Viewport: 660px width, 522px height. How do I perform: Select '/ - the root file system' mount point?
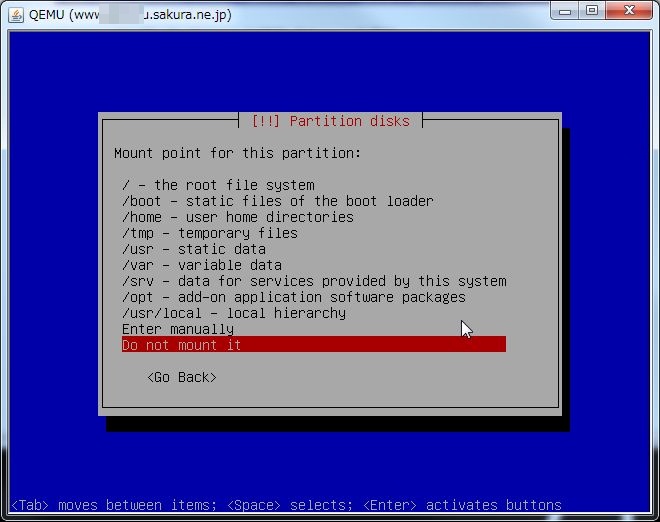218,185
